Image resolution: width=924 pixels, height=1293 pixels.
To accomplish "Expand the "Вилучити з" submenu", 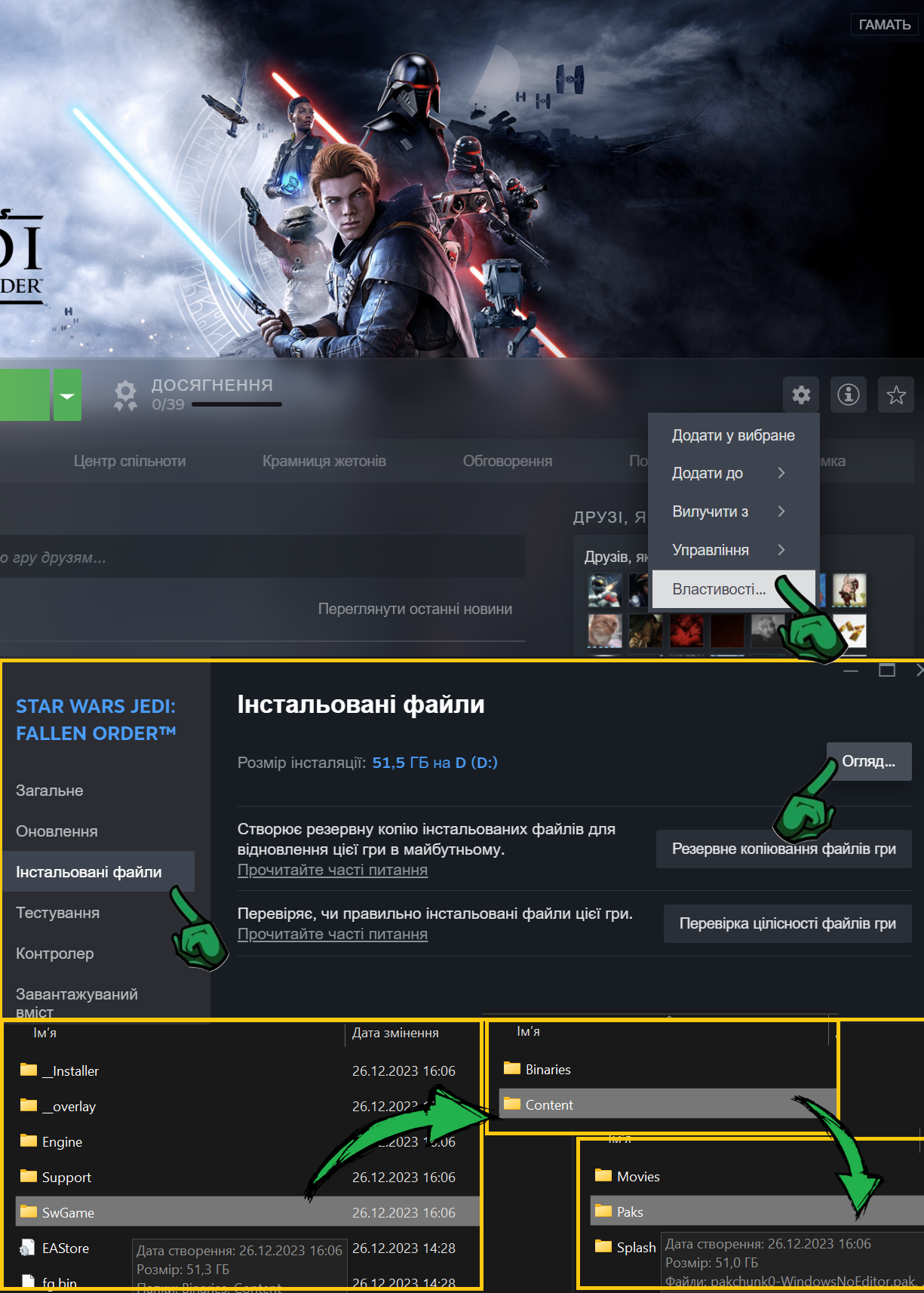I will pos(733,511).
